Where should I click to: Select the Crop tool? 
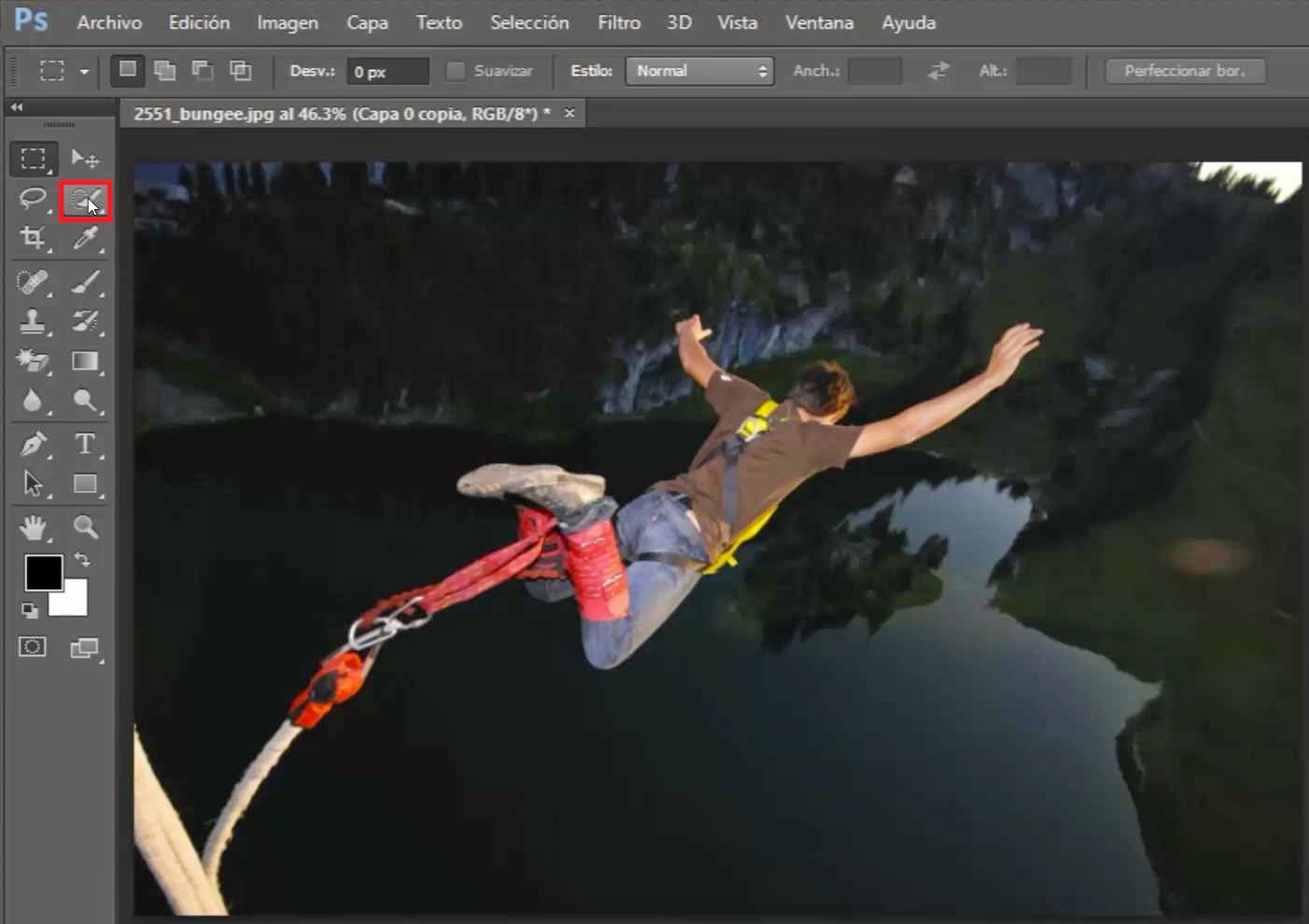[x=34, y=238]
